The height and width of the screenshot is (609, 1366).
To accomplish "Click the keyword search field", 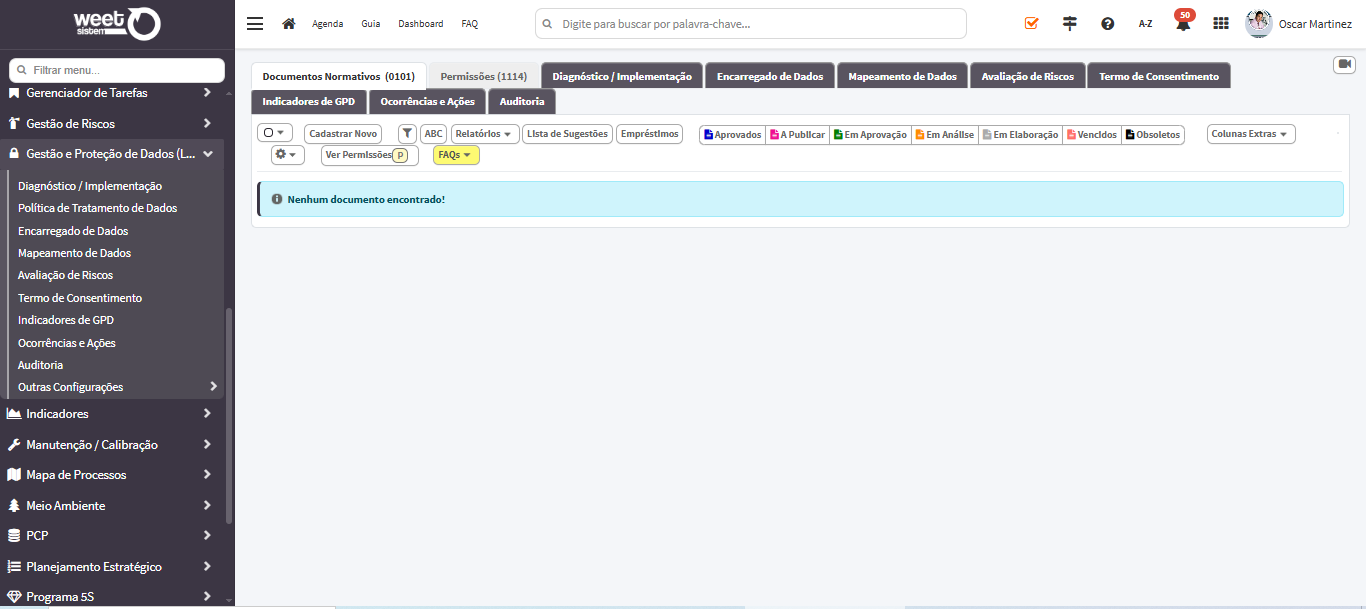I will coord(751,23).
